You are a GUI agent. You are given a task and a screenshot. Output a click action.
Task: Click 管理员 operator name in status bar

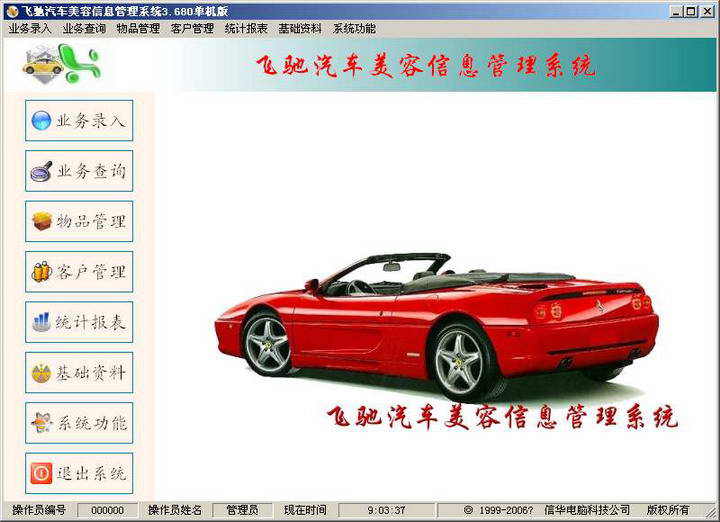[x=242, y=510]
